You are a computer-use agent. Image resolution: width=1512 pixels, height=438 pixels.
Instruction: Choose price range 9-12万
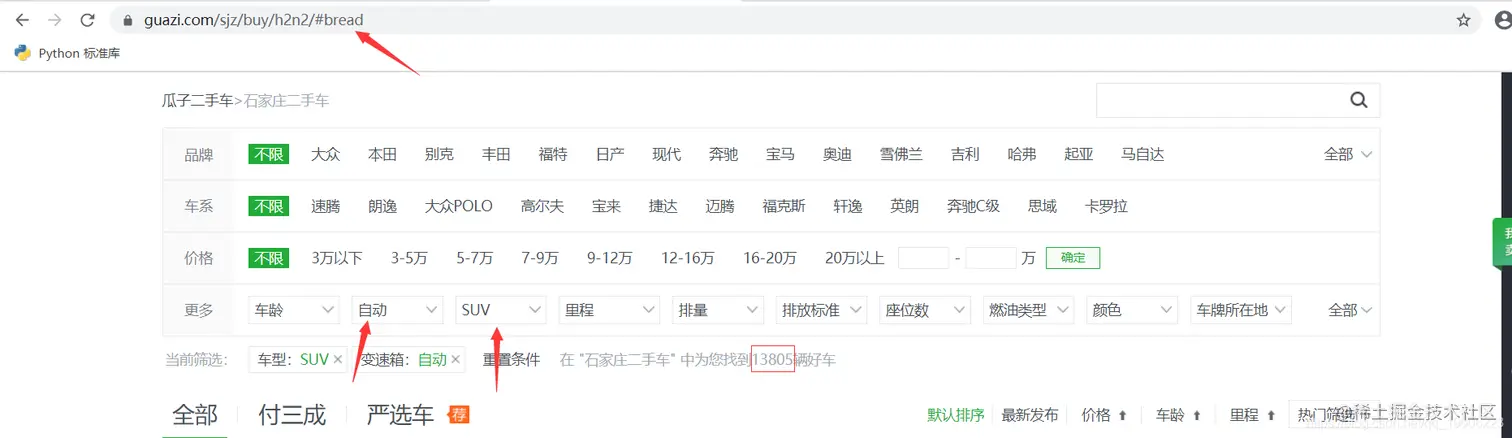610,258
